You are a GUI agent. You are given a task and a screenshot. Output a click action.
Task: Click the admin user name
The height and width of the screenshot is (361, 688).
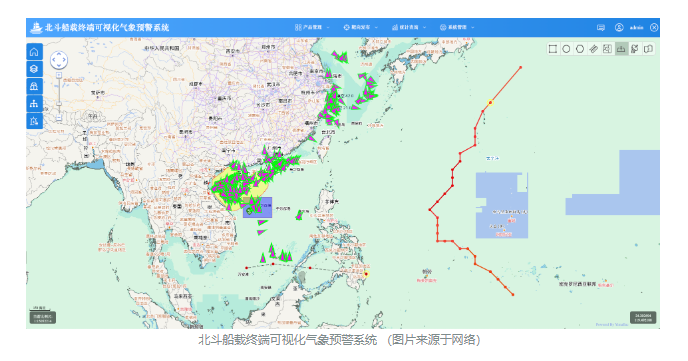[637, 28]
